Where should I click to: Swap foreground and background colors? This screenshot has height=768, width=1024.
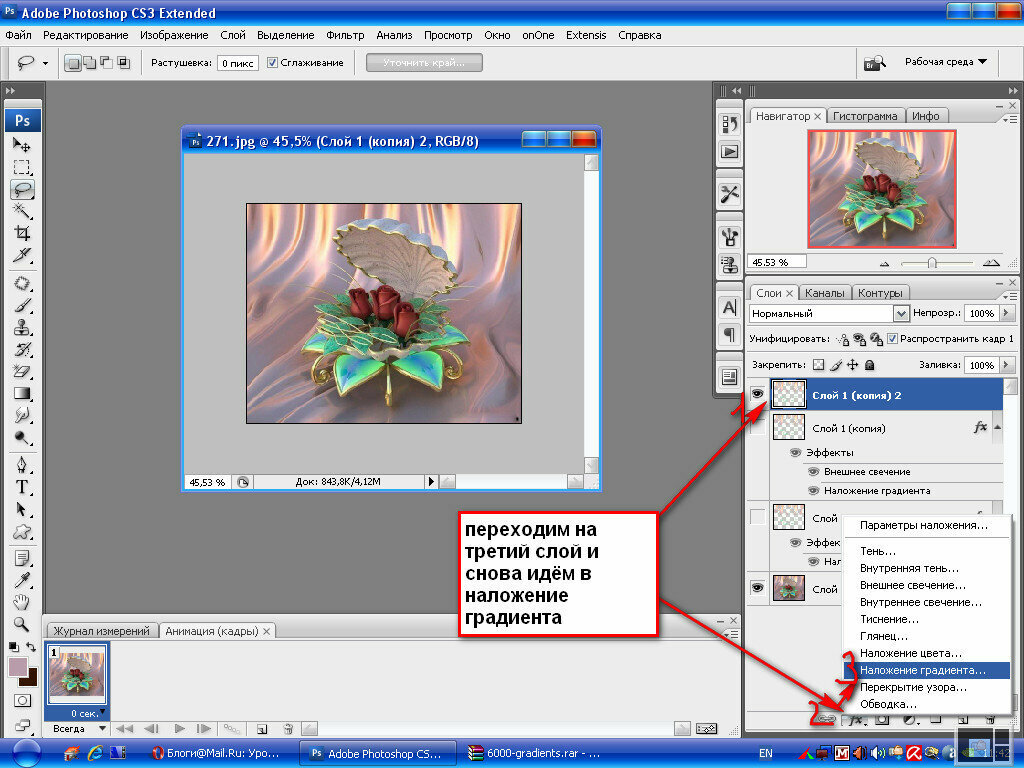coord(31,647)
